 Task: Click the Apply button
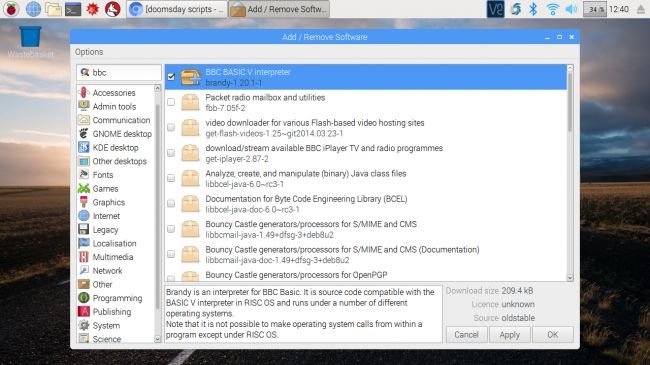509,334
